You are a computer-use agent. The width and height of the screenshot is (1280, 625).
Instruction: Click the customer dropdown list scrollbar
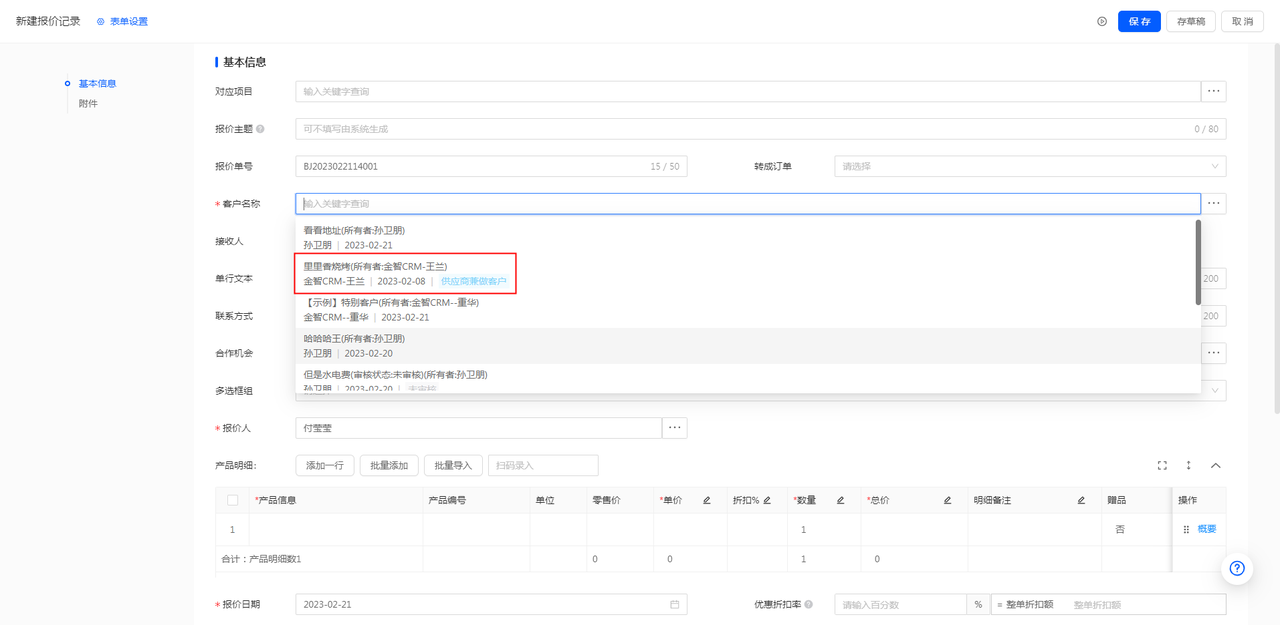pos(1198,262)
